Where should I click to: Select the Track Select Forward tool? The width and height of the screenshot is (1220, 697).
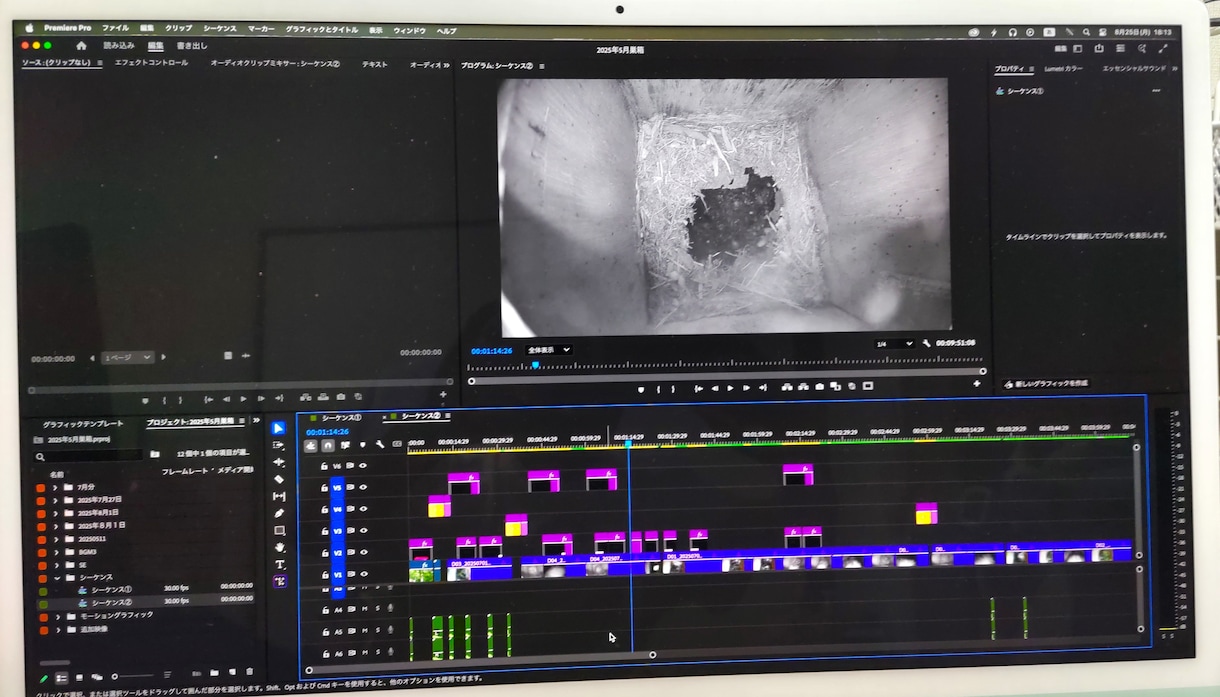point(278,445)
